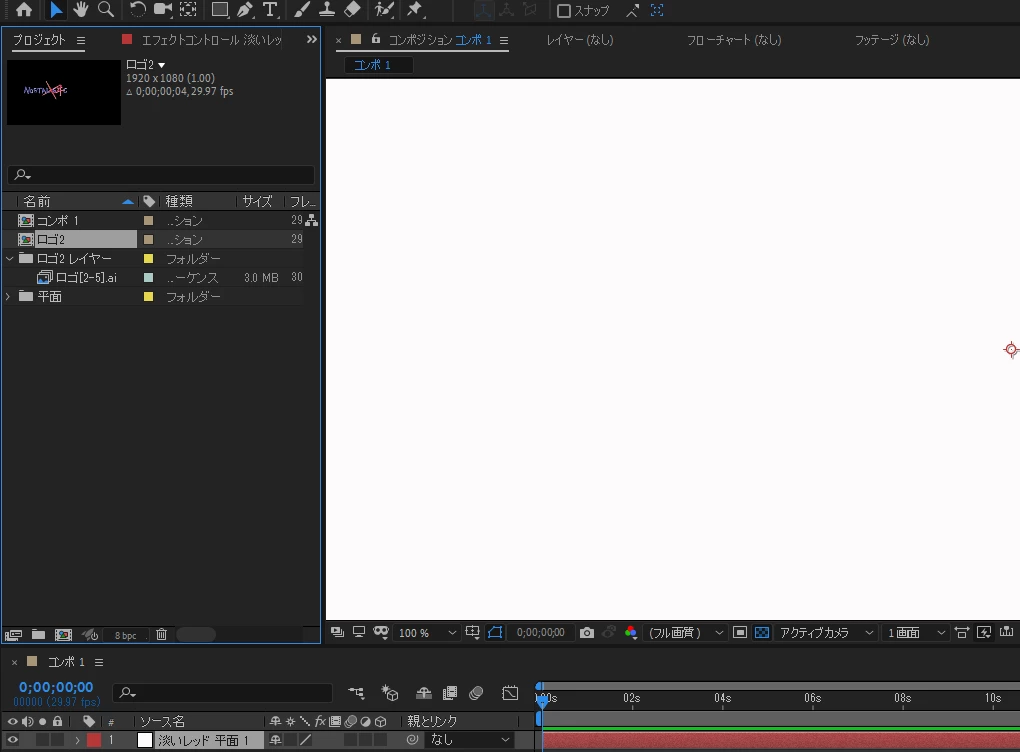Image resolution: width=1020 pixels, height=752 pixels.
Task: Click the 8 bpc color depth button
Action: coord(126,636)
